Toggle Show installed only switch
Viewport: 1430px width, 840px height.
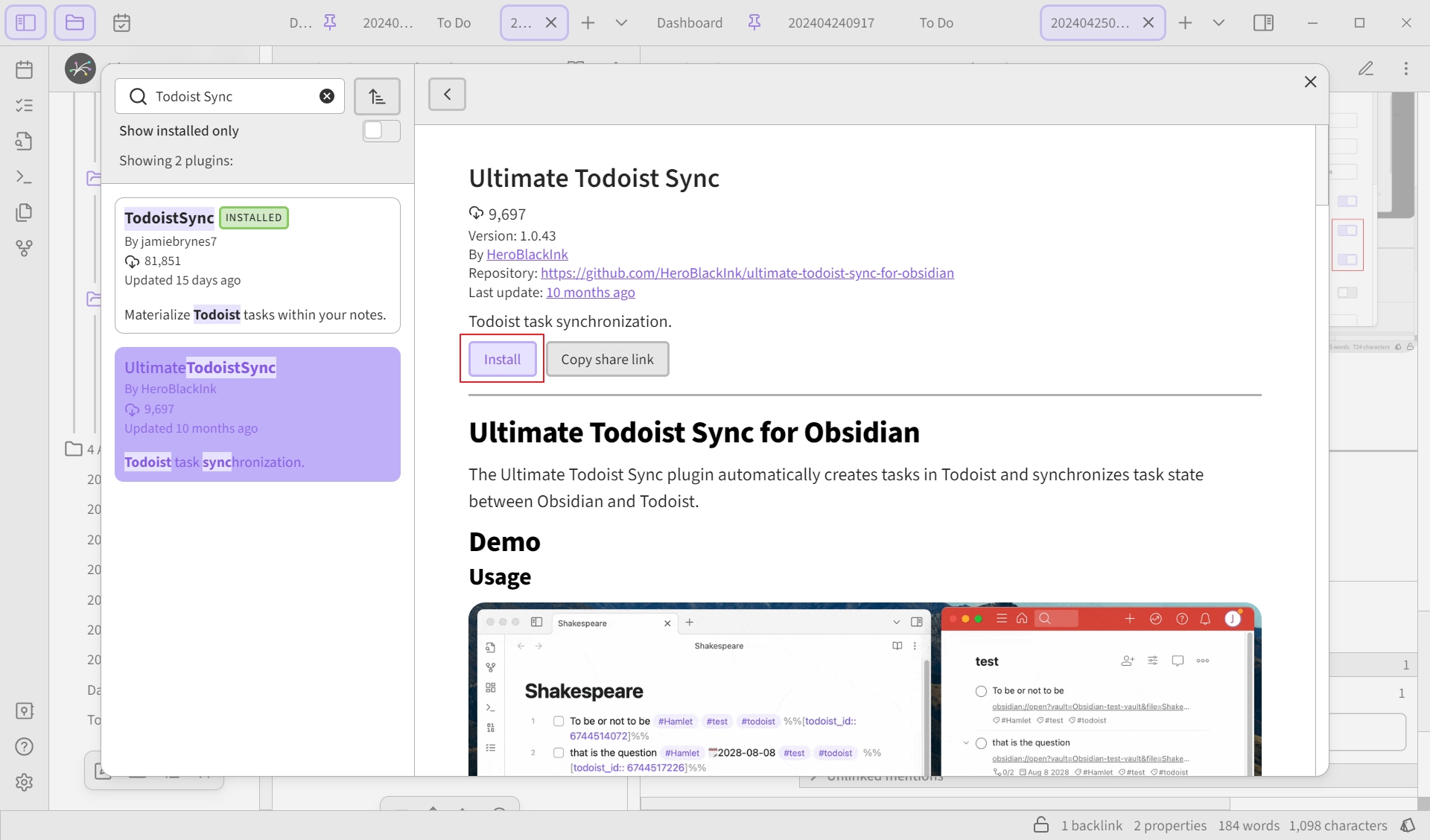point(381,130)
